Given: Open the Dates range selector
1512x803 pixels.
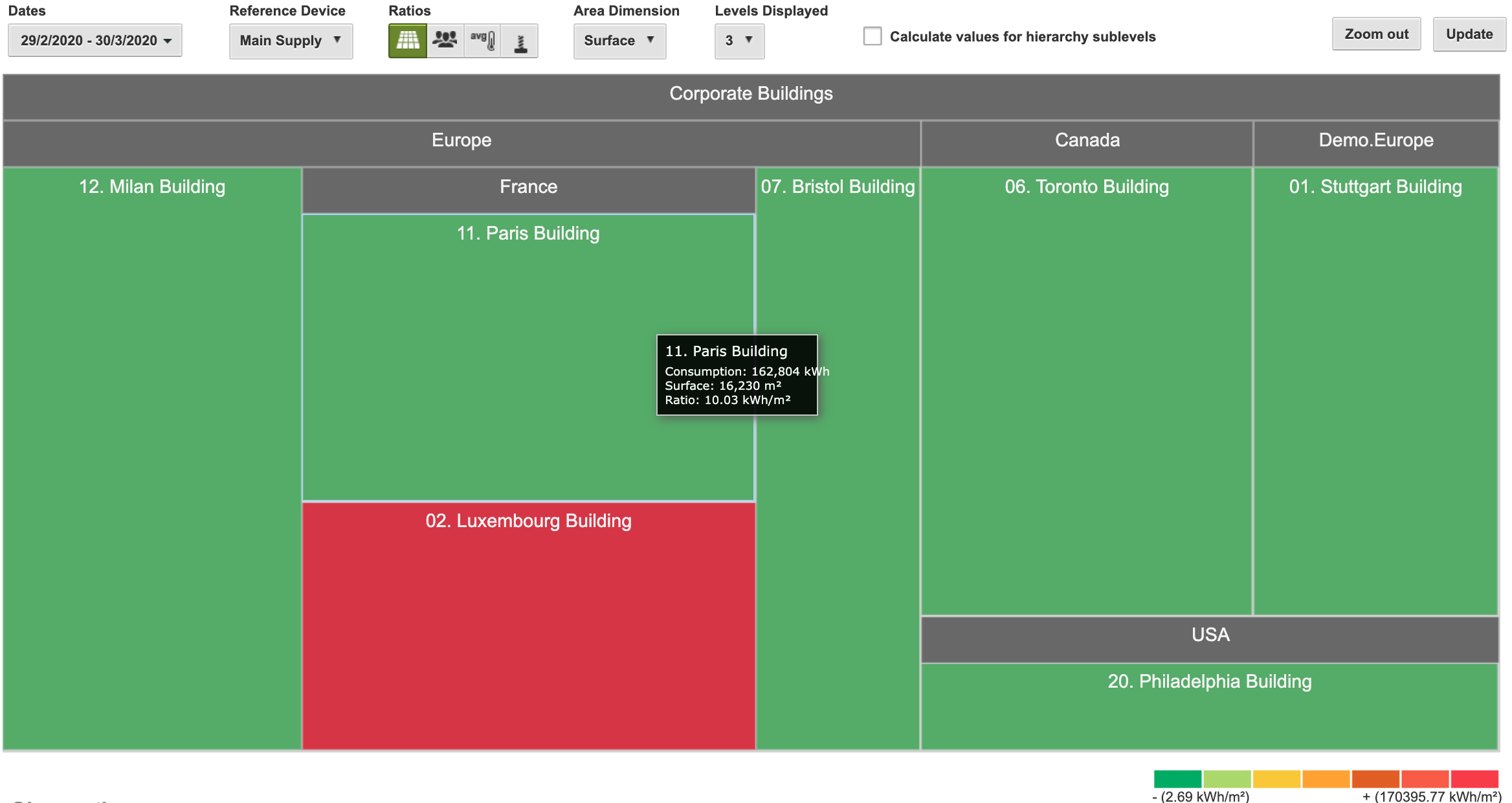Looking at the screenshot, I should (x=94, y=40).
